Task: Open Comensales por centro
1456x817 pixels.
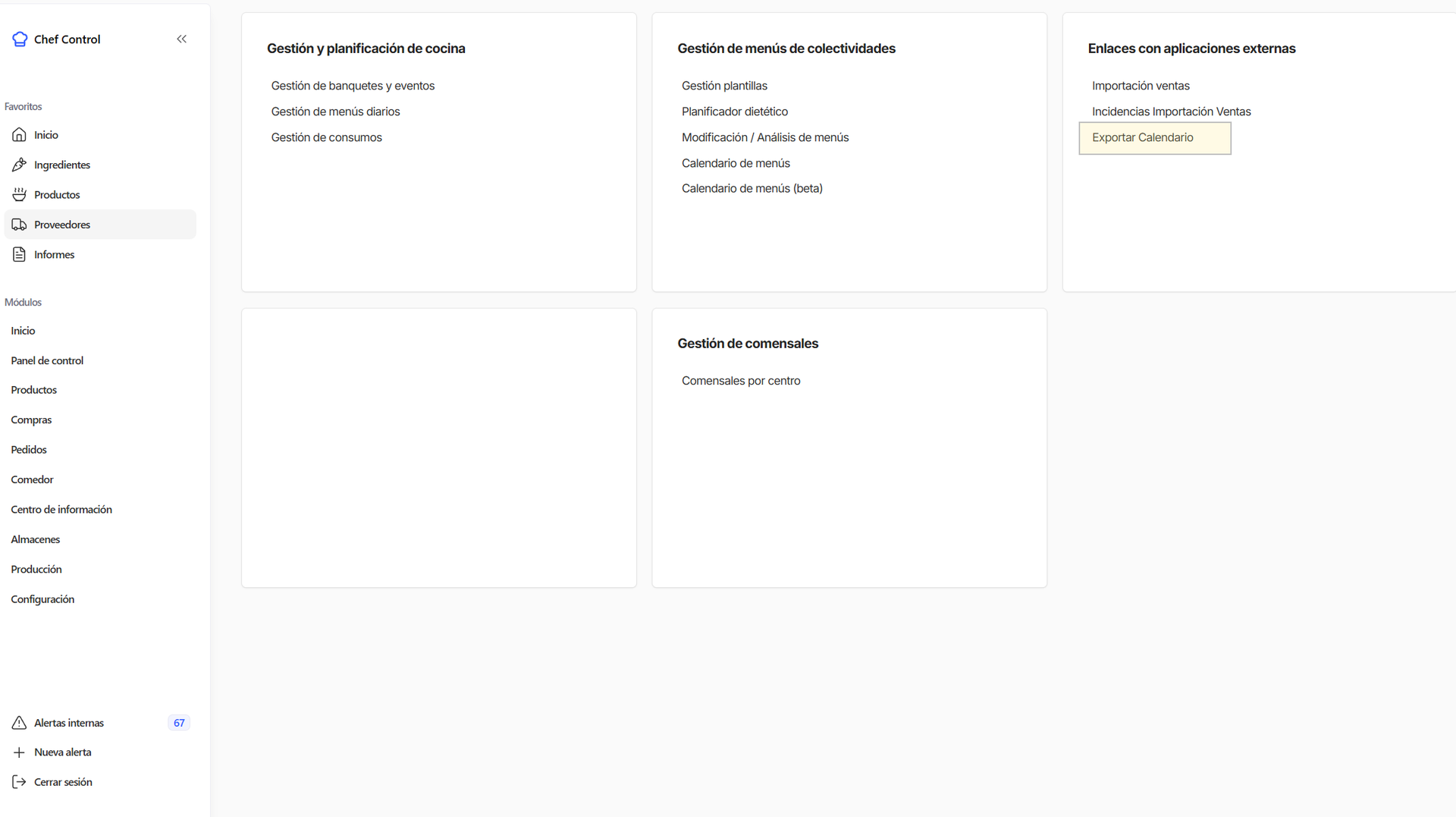Action: pyautogui.click(x=740, y=381)
